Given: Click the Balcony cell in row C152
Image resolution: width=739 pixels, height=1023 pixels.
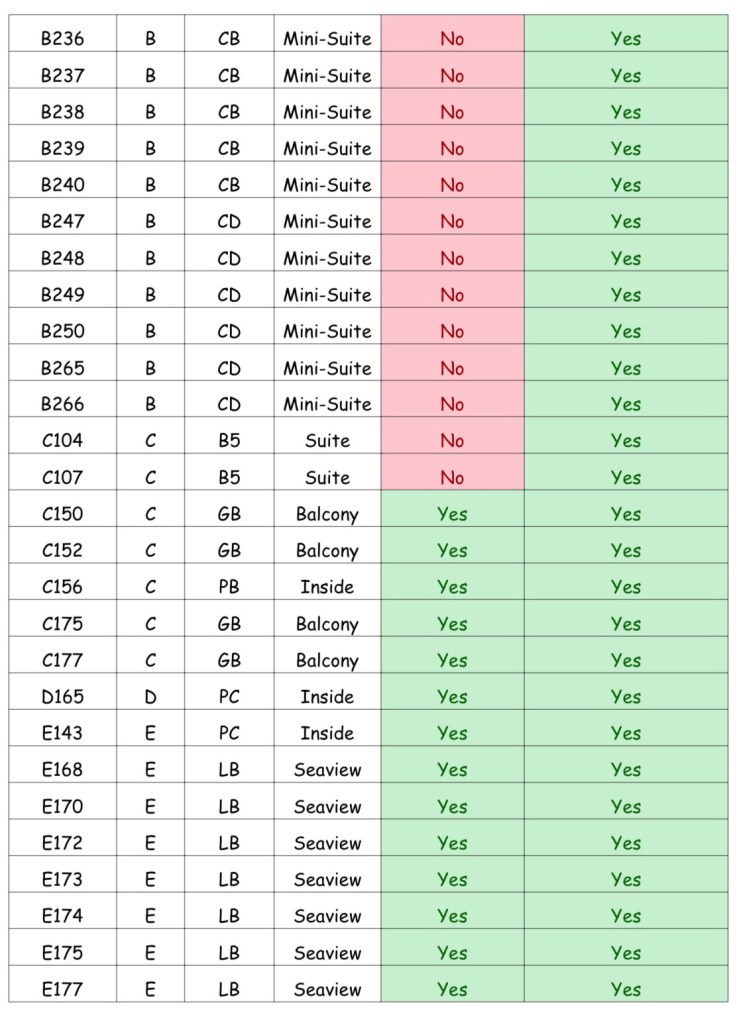Looking at the screenshot, I should pyautogui.click(x=327, y=551).
